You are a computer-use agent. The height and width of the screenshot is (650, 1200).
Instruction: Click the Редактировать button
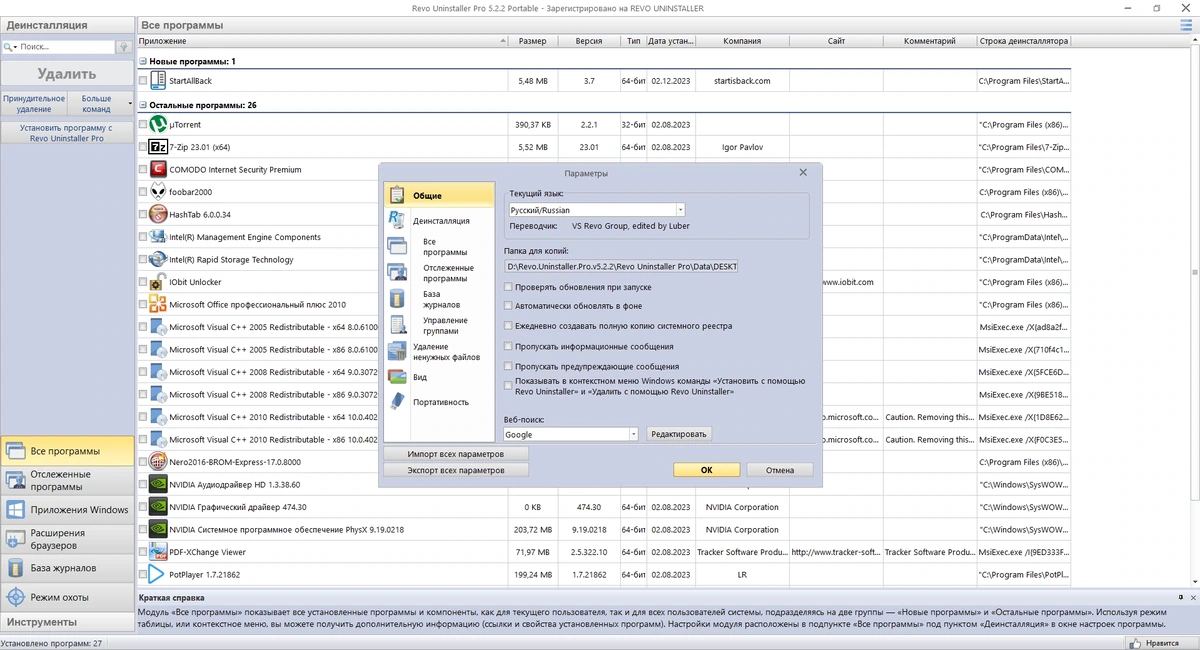[679, 434]
